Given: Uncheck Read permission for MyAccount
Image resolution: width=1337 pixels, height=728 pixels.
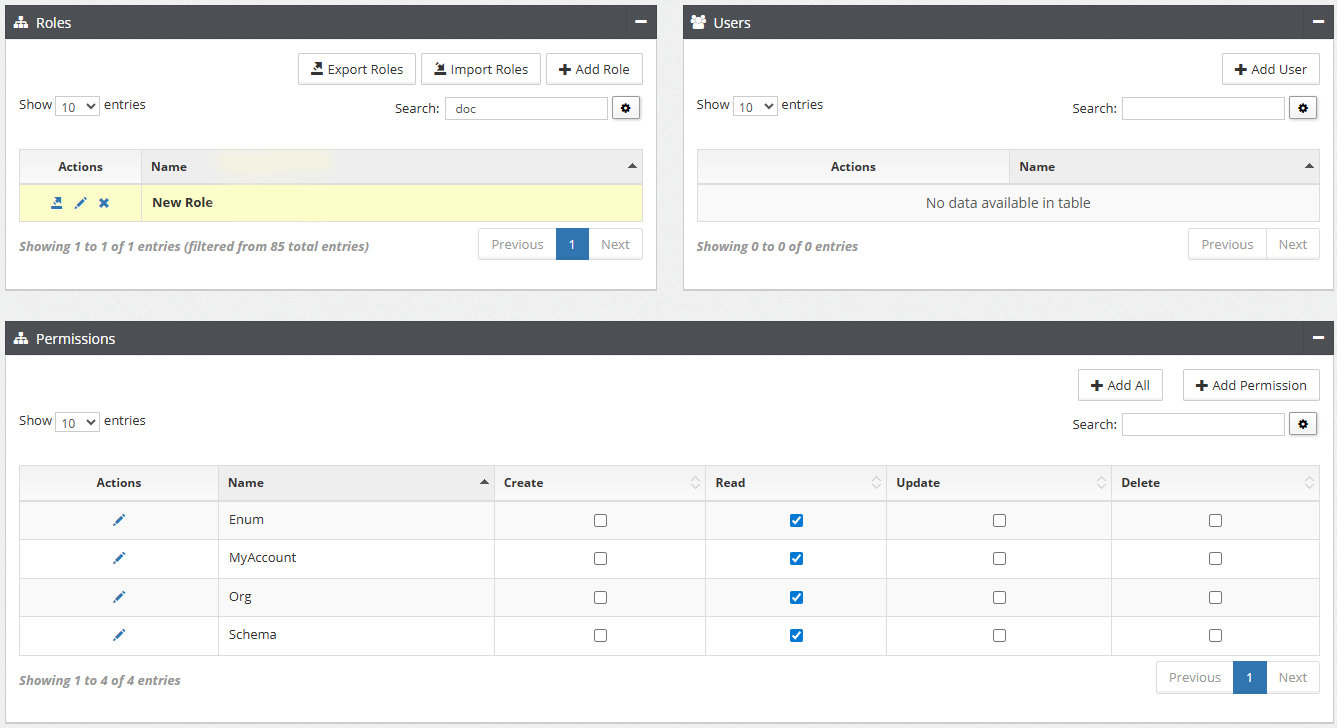Looking at the screenshot, I should click(796, 558).
